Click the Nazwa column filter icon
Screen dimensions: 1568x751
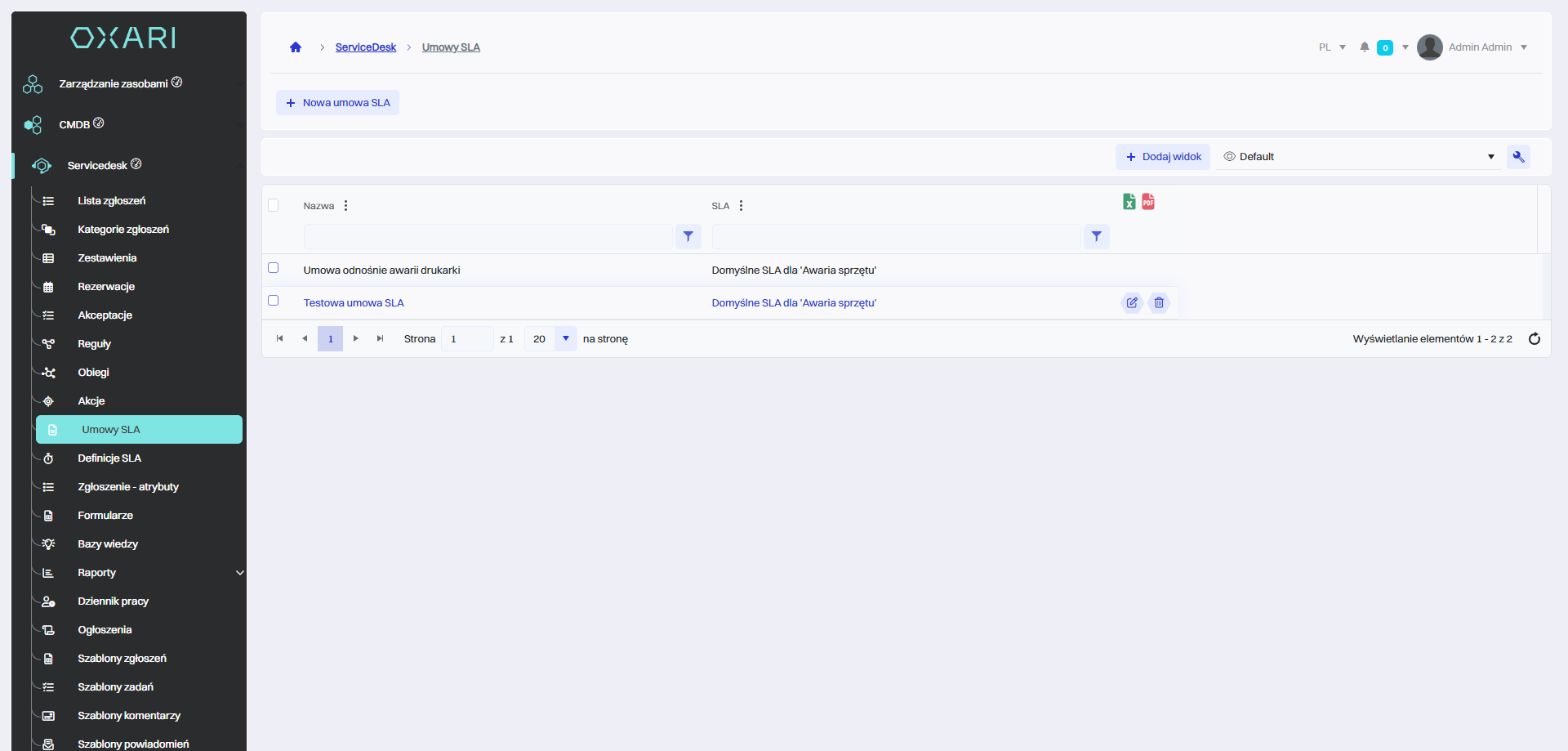[x=688, y=237]
